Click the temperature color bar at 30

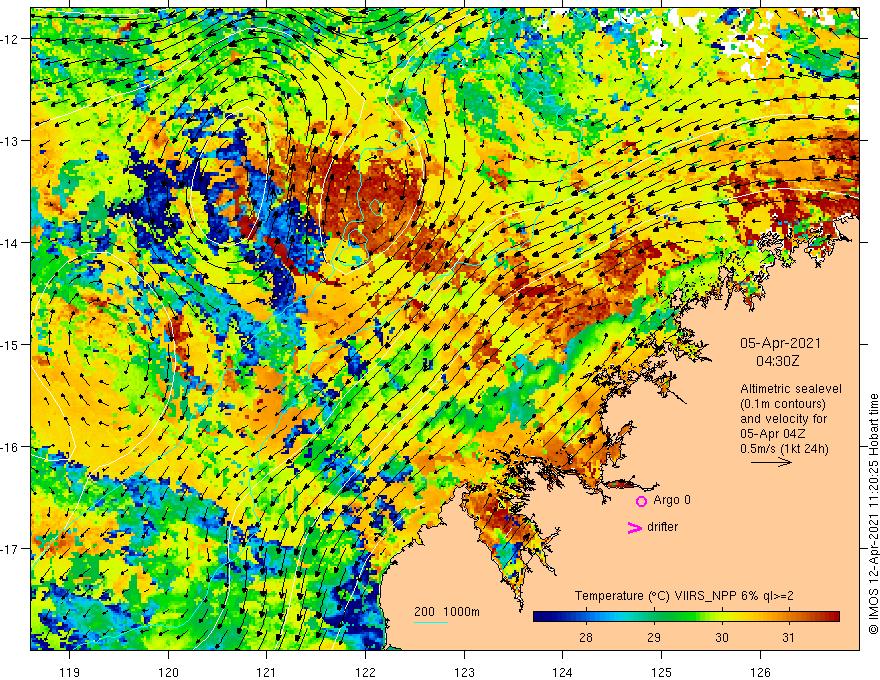pyautogui.click(x=722, y=617)
